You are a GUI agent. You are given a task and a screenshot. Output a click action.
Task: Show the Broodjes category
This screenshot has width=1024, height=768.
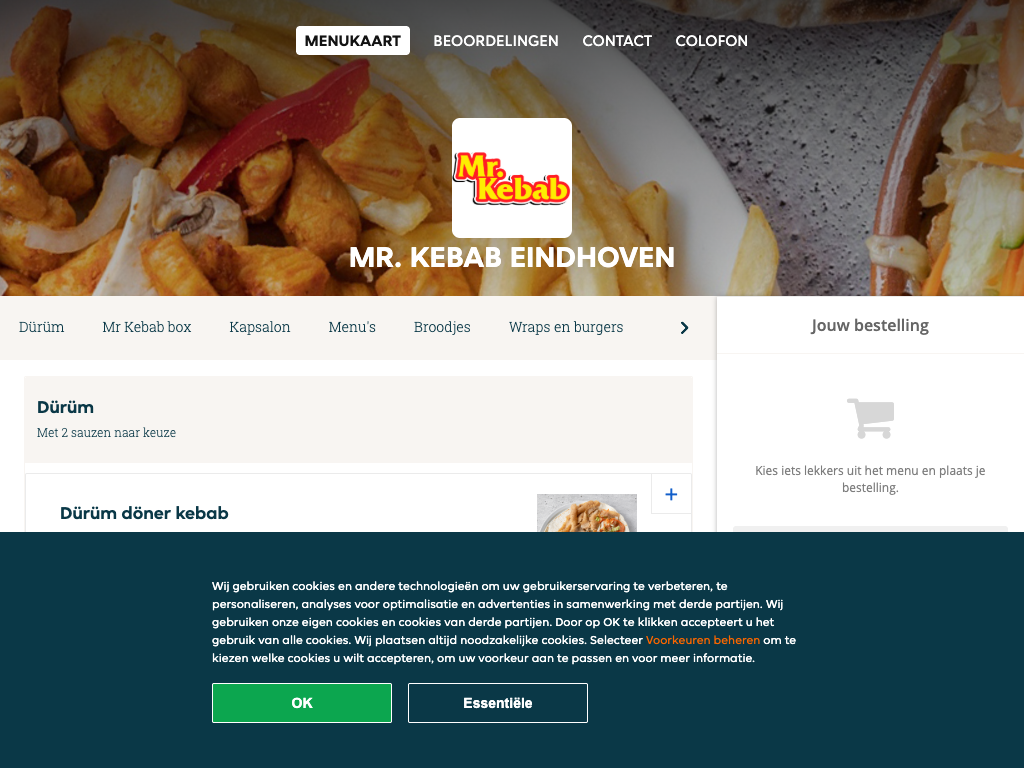pyautogui.click(x=442, y=327)
